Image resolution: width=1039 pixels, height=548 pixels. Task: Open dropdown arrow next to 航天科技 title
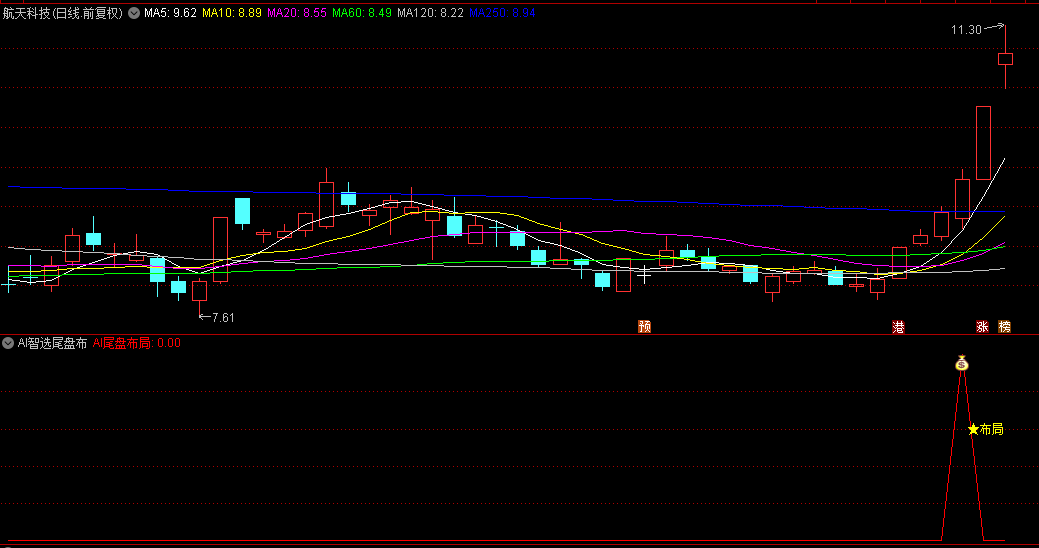134,13
